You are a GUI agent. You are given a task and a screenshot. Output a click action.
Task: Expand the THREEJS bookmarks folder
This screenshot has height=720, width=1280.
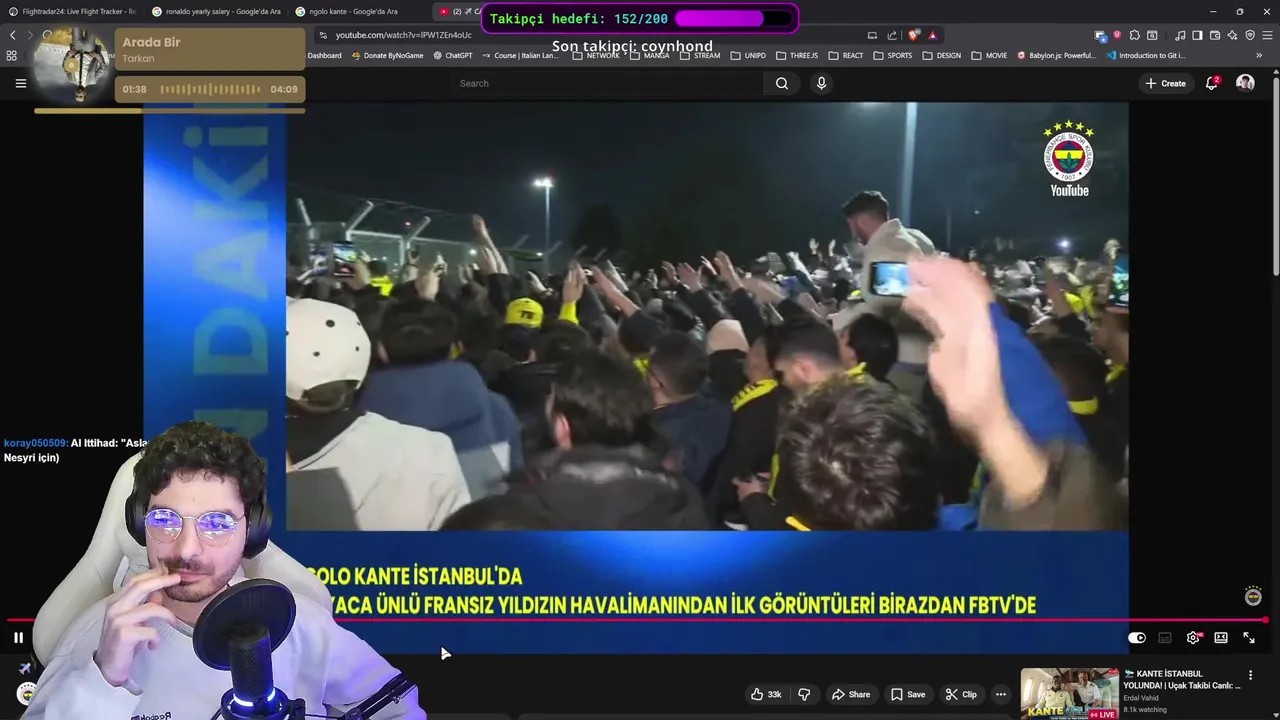coord(797,56)
